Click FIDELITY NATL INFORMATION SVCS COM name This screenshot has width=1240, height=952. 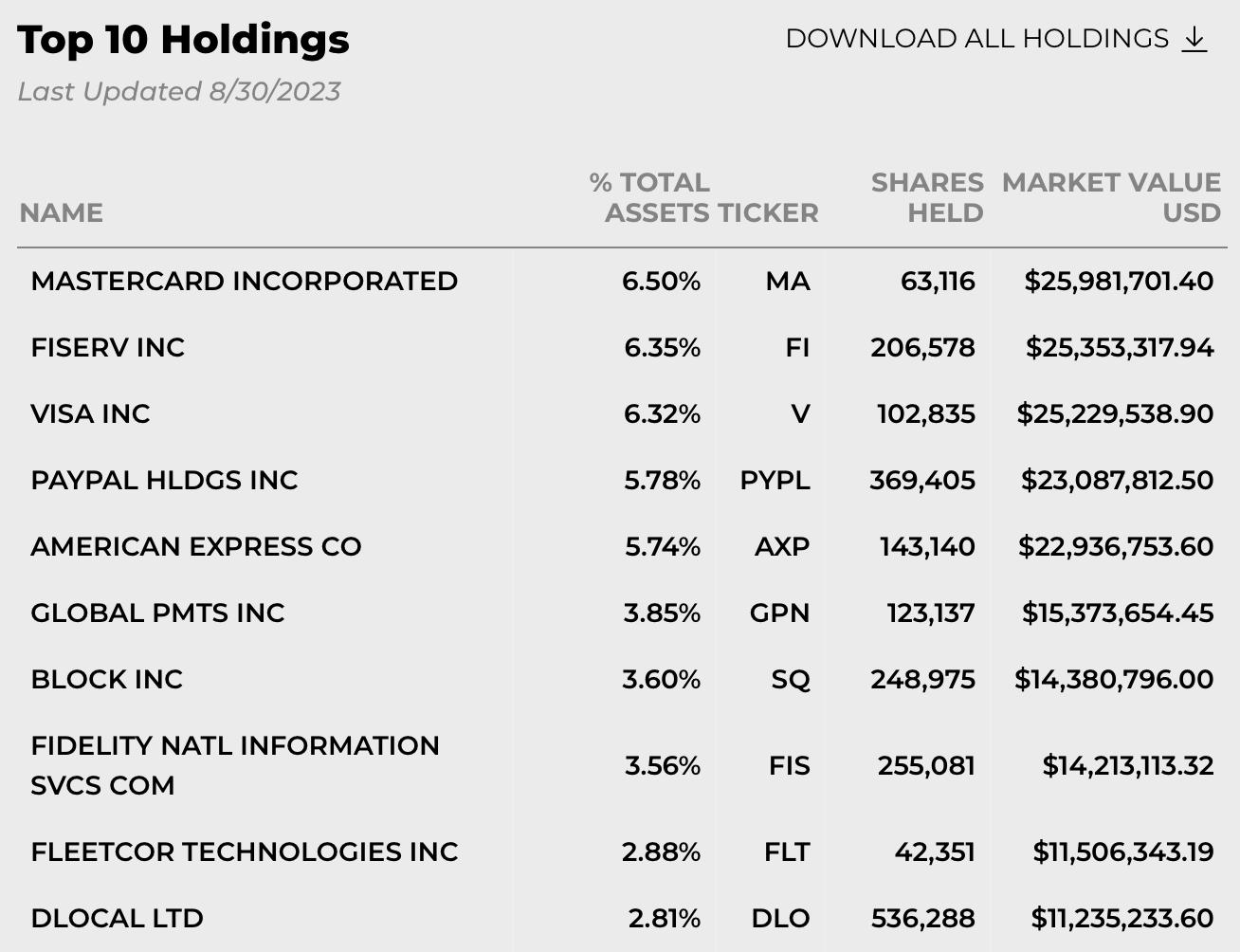pyautogui.click(x=235, y=765)
